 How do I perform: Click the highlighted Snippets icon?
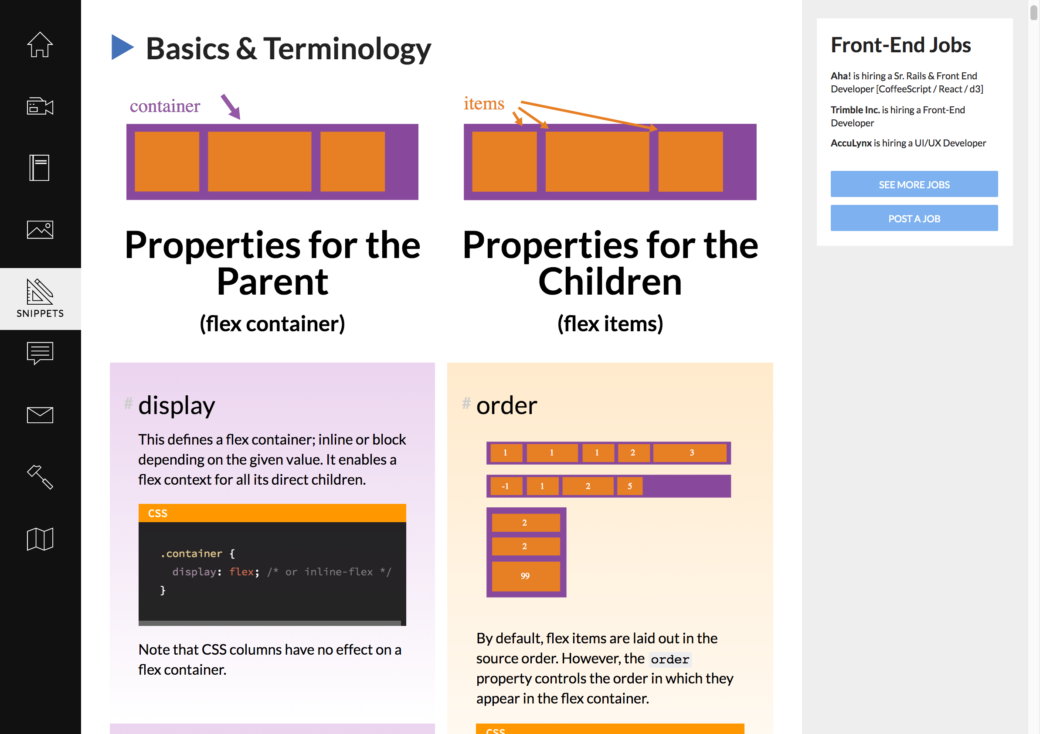[x=40, y=297]
